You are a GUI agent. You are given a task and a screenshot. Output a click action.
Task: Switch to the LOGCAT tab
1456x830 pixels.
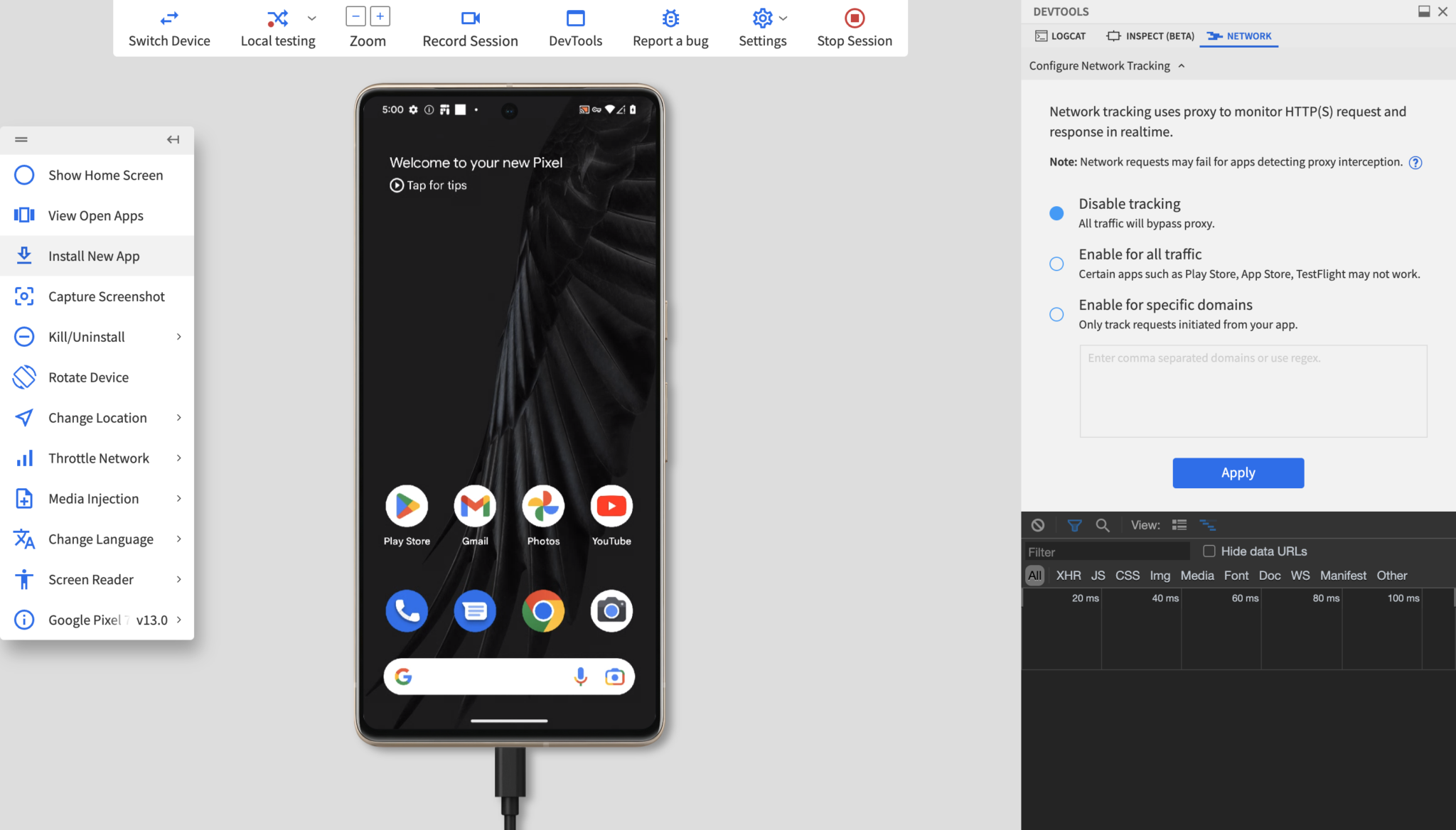1060,36
